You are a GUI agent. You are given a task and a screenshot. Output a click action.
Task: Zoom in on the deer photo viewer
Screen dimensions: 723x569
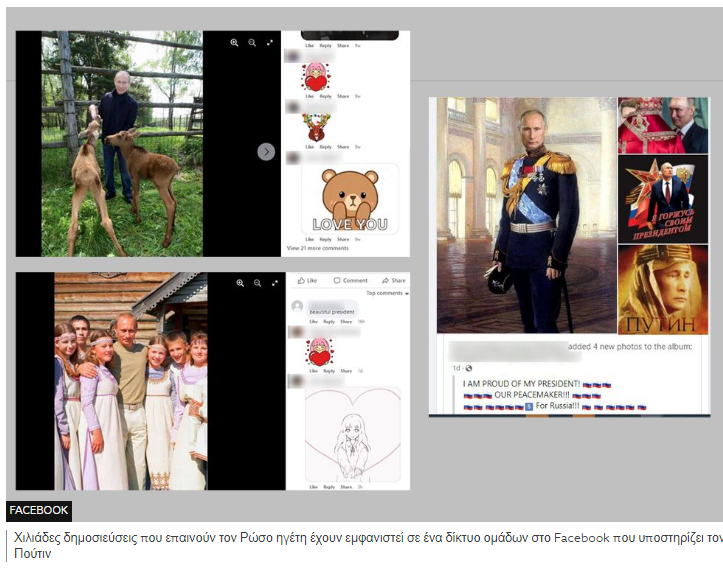point(234,43)
